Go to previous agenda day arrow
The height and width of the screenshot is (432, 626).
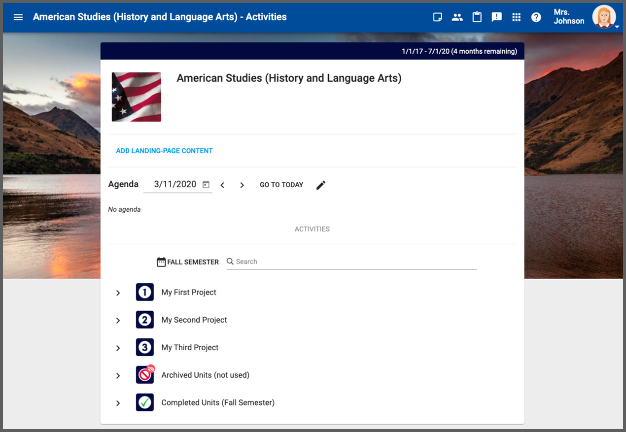click(223, 185)
